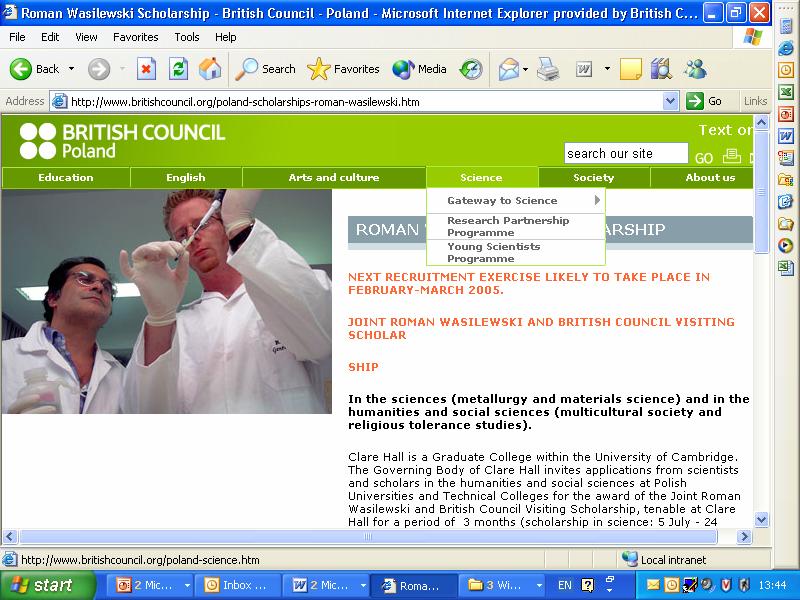Screen dimensions: 800x600
Task: Click the vertical scrollbar thumb
Action: pos(761,192)
